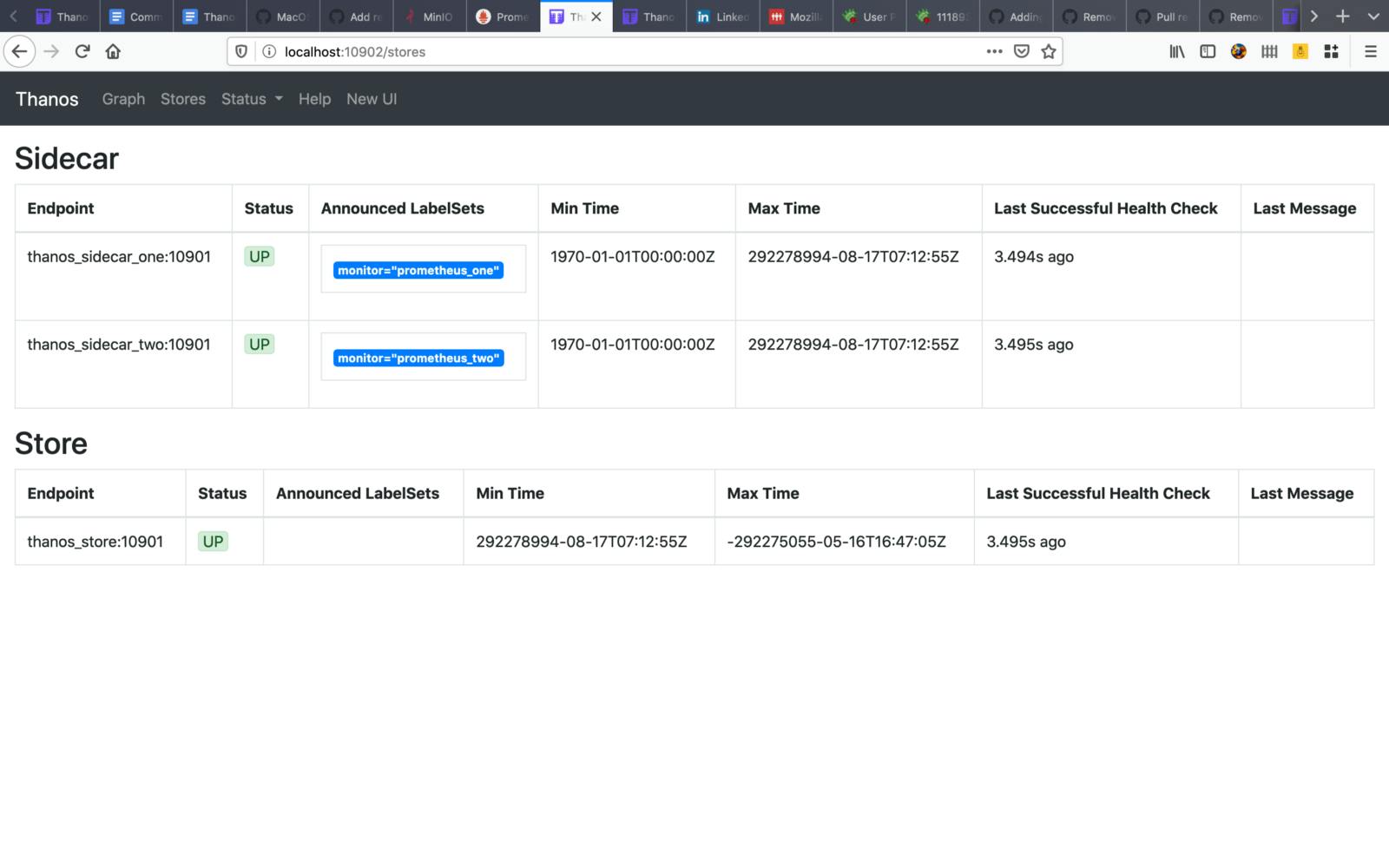The image size is (1389, 868).
Task: Open the grid-plus extension icon
Action: click(x=1331, y=51)
